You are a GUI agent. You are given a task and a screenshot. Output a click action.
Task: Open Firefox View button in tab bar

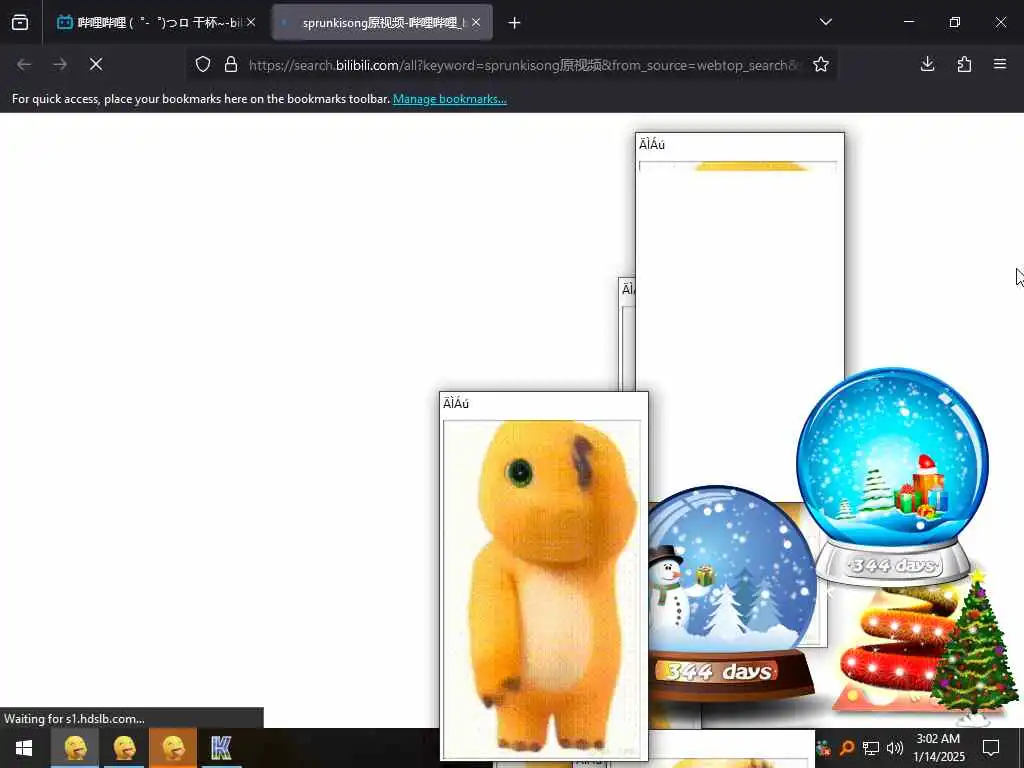click(x=20, y=23)
